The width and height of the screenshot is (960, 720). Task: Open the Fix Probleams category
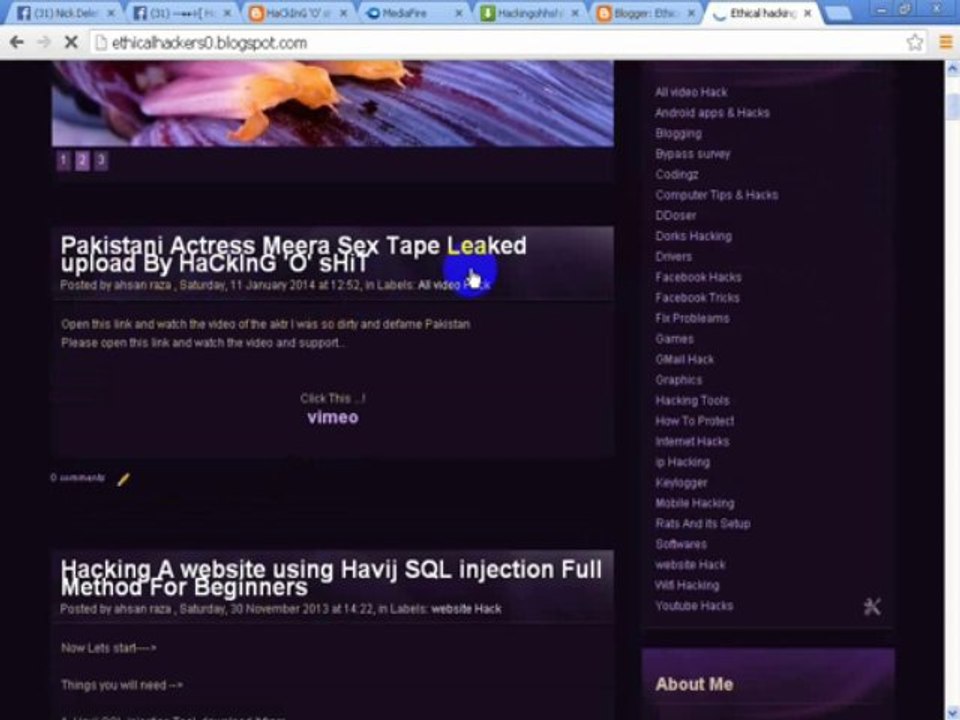(692, 318)
